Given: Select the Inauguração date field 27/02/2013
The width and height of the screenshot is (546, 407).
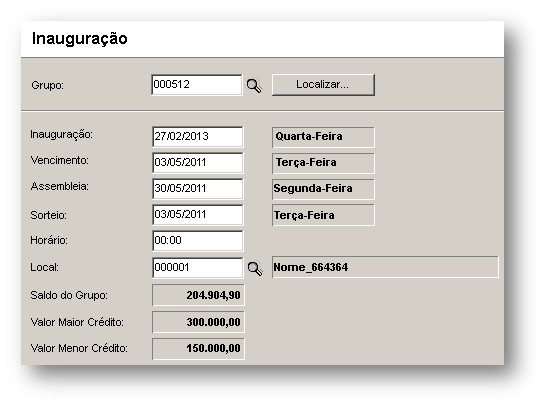Looking at the screenshot, I should [x=197, y=136].
